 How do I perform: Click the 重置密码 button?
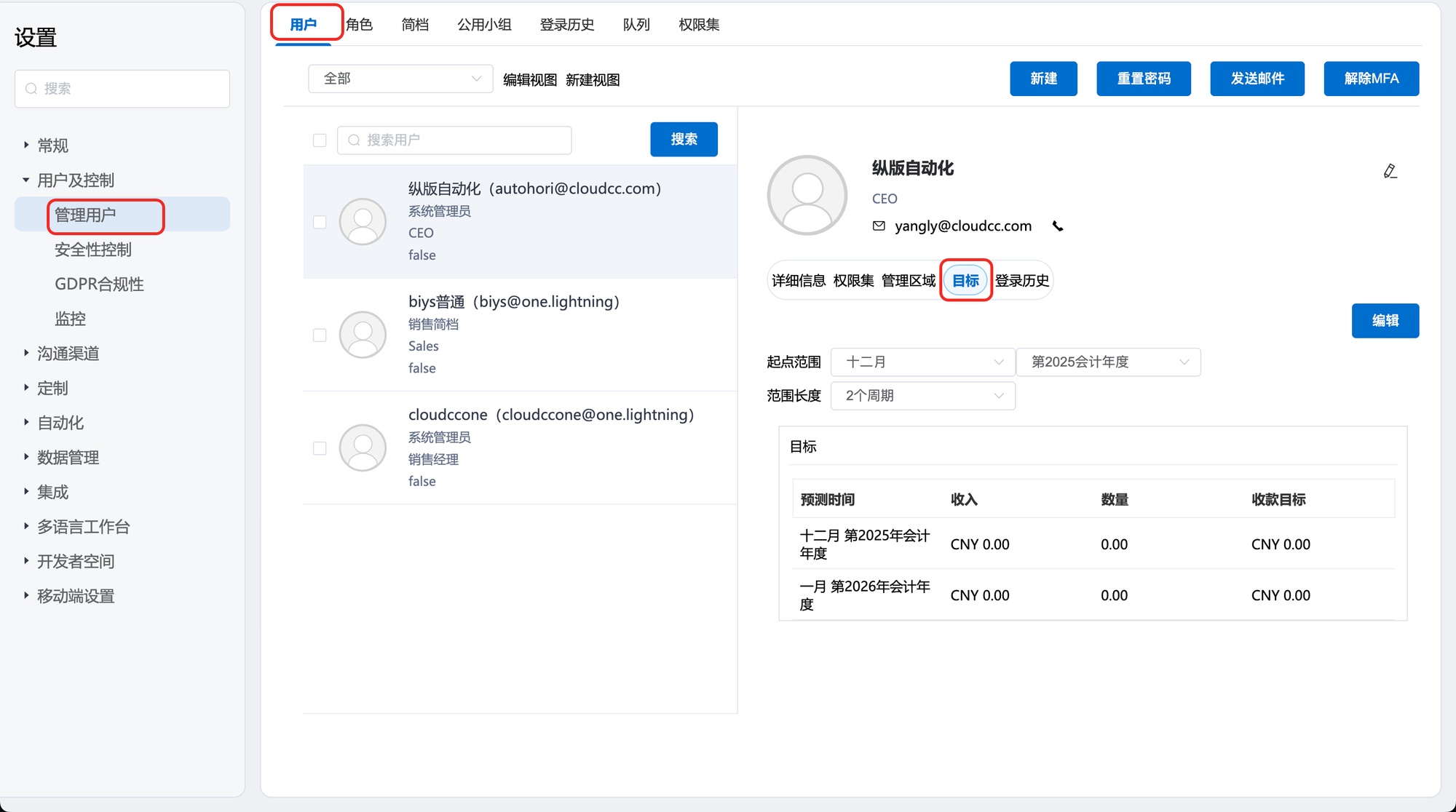coord(1143,79)
